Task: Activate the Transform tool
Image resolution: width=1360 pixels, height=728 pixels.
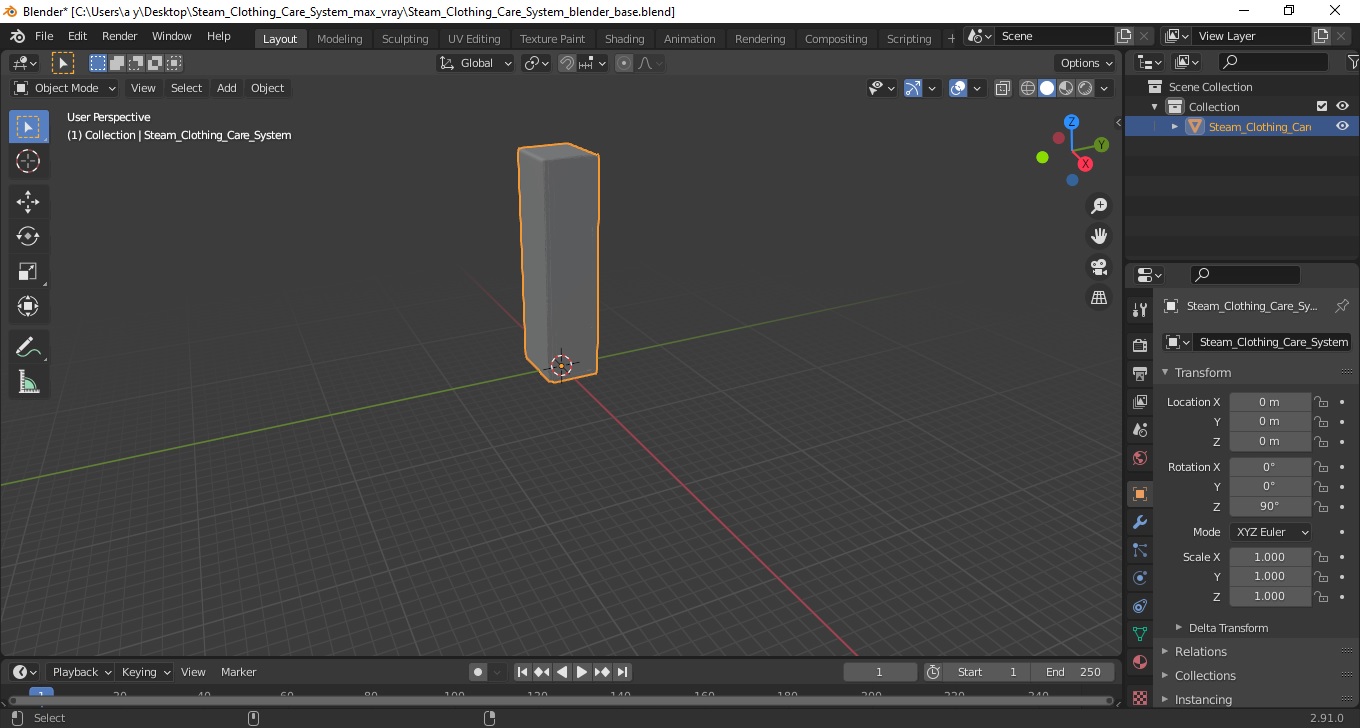Action: tap(28, 307)
